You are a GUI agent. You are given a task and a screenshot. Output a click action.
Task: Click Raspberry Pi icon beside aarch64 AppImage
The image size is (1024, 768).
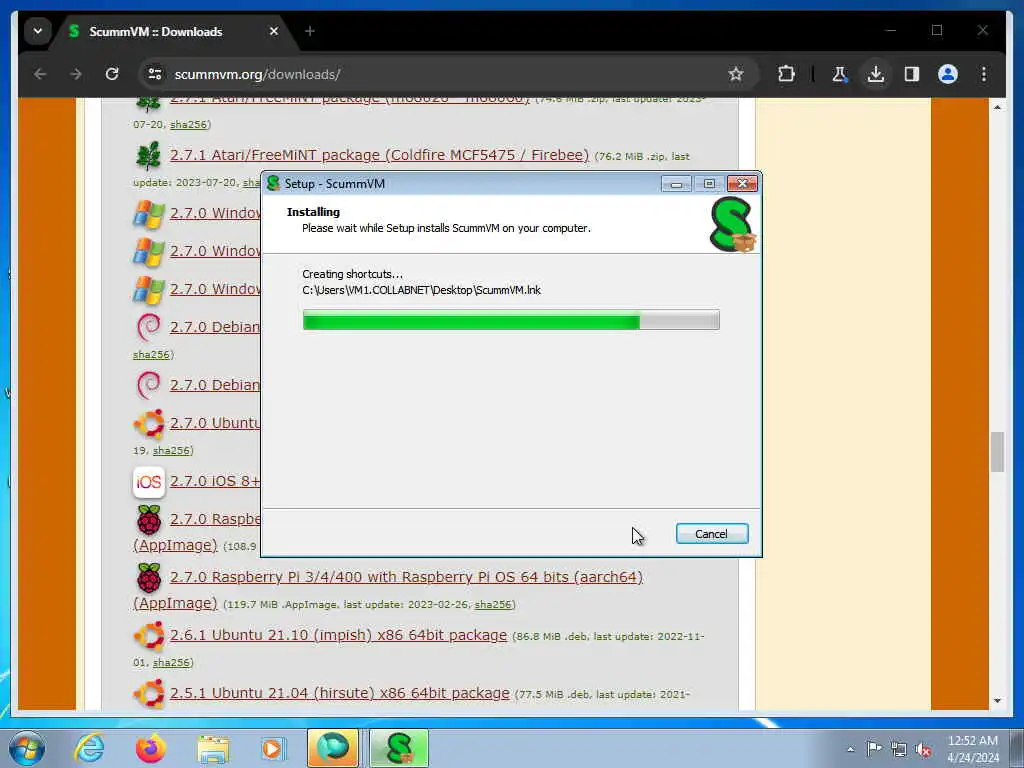pos(149,577)
